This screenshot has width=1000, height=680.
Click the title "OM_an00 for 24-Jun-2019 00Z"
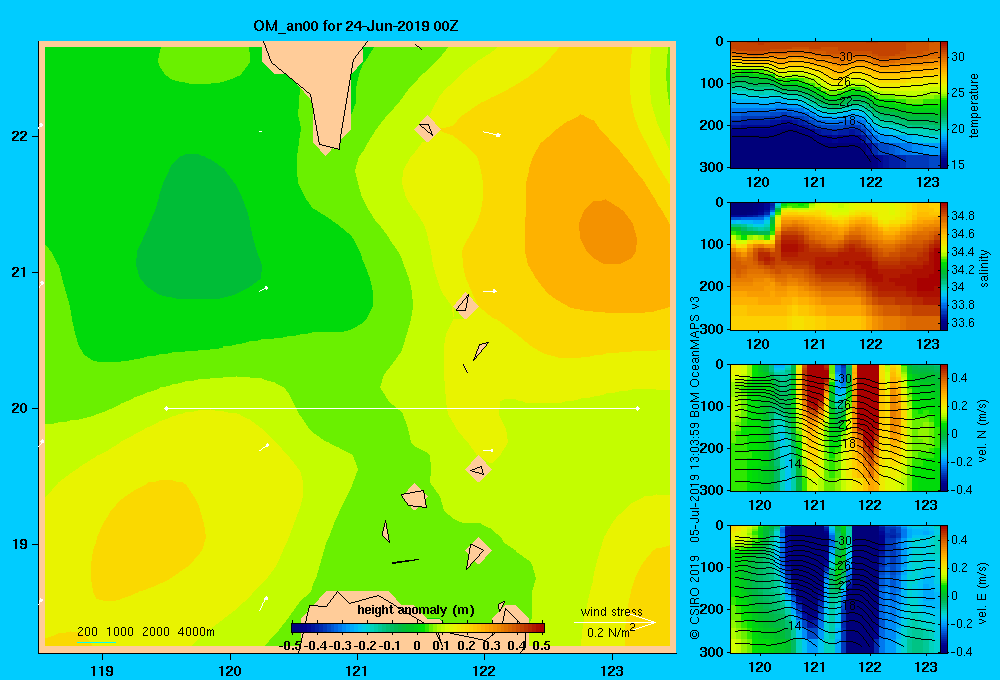(355, 26)
